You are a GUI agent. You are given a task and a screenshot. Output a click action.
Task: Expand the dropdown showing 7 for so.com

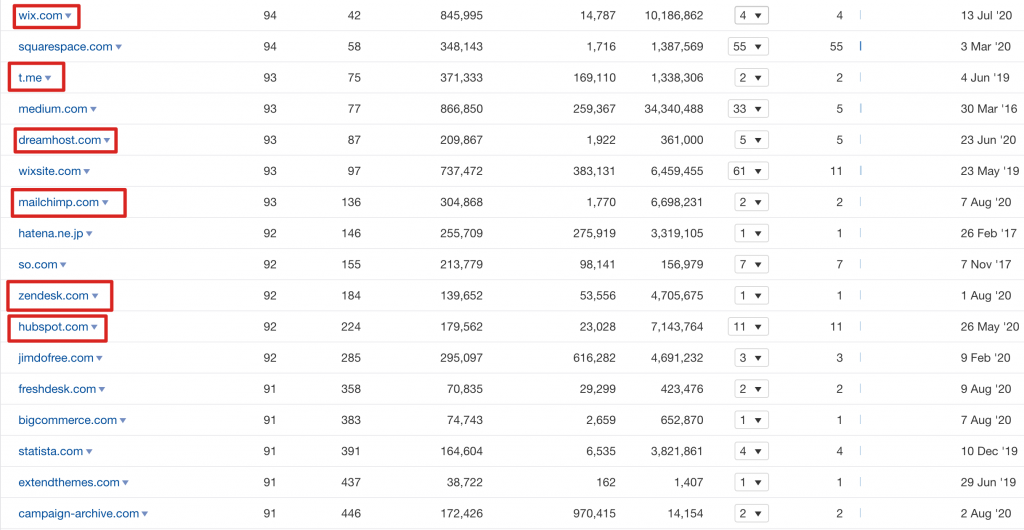pos(748,265)
